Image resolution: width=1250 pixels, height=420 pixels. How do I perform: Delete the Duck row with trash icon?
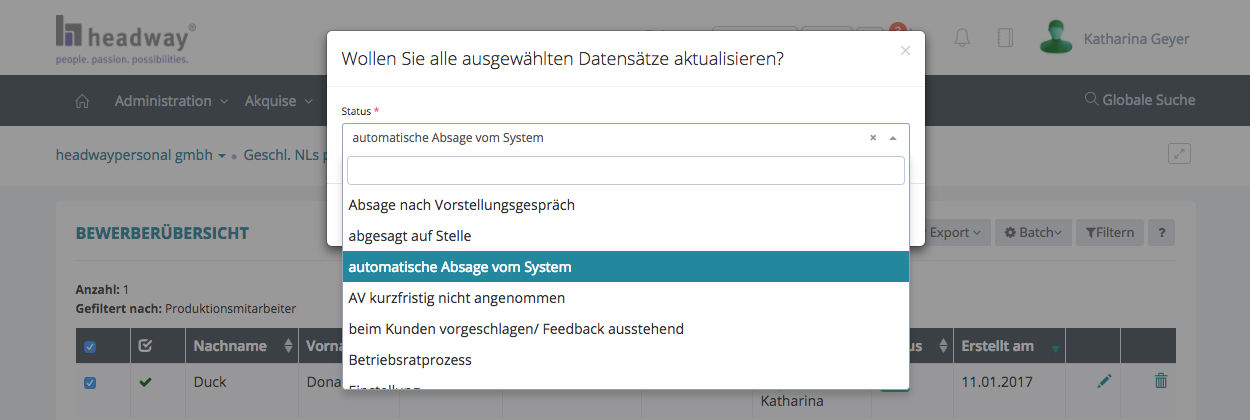point(1161,381)
